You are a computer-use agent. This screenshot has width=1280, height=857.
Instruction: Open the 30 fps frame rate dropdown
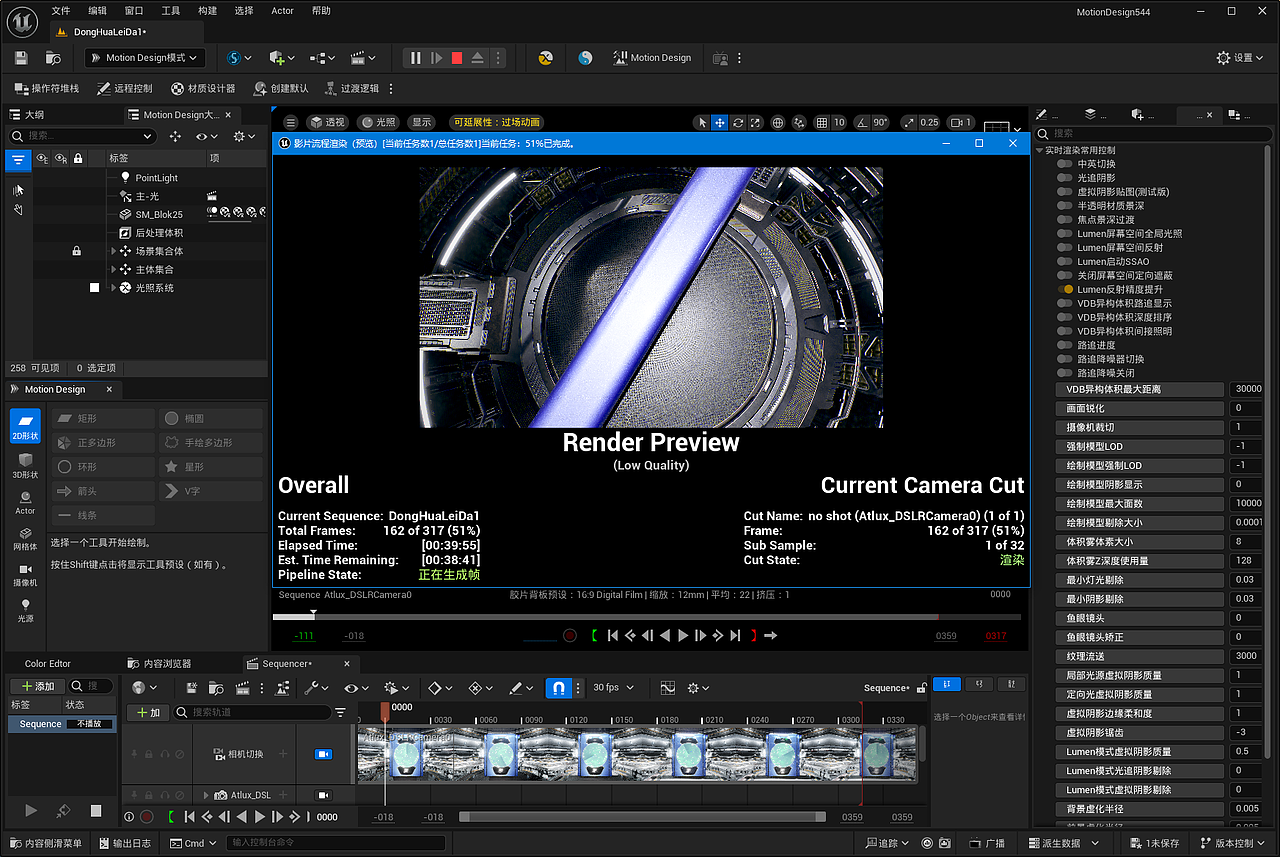pyautogui.click(x=612, y=688)
